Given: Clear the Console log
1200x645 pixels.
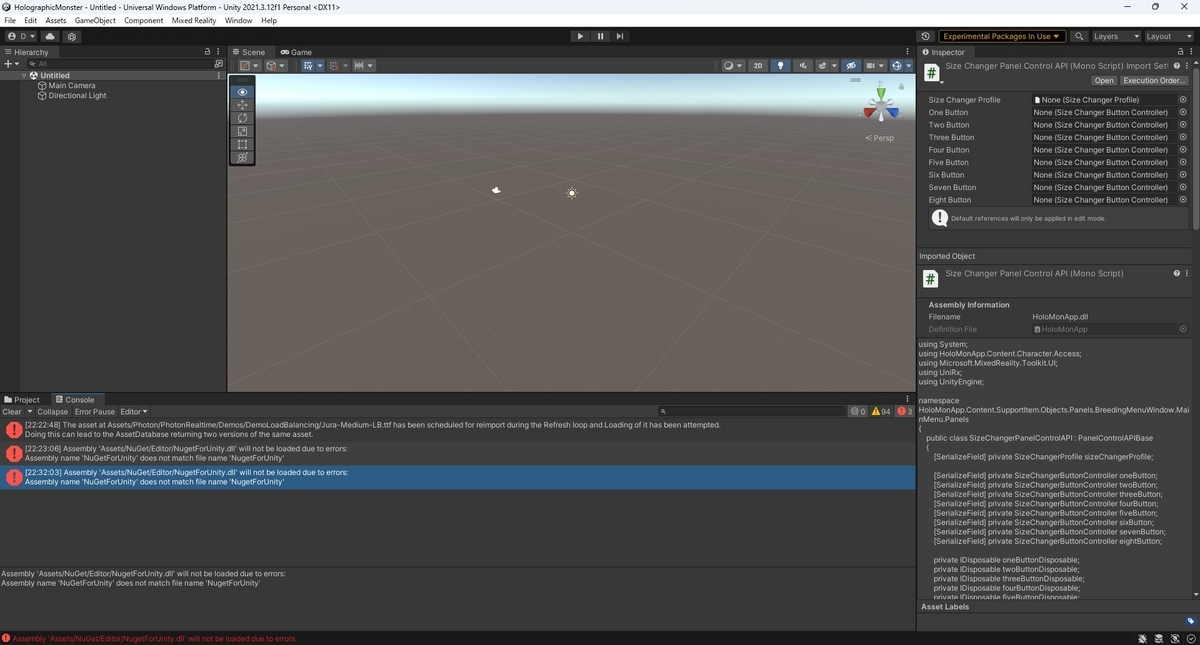Looking at the screenshot, I should [x=12, y=412].
